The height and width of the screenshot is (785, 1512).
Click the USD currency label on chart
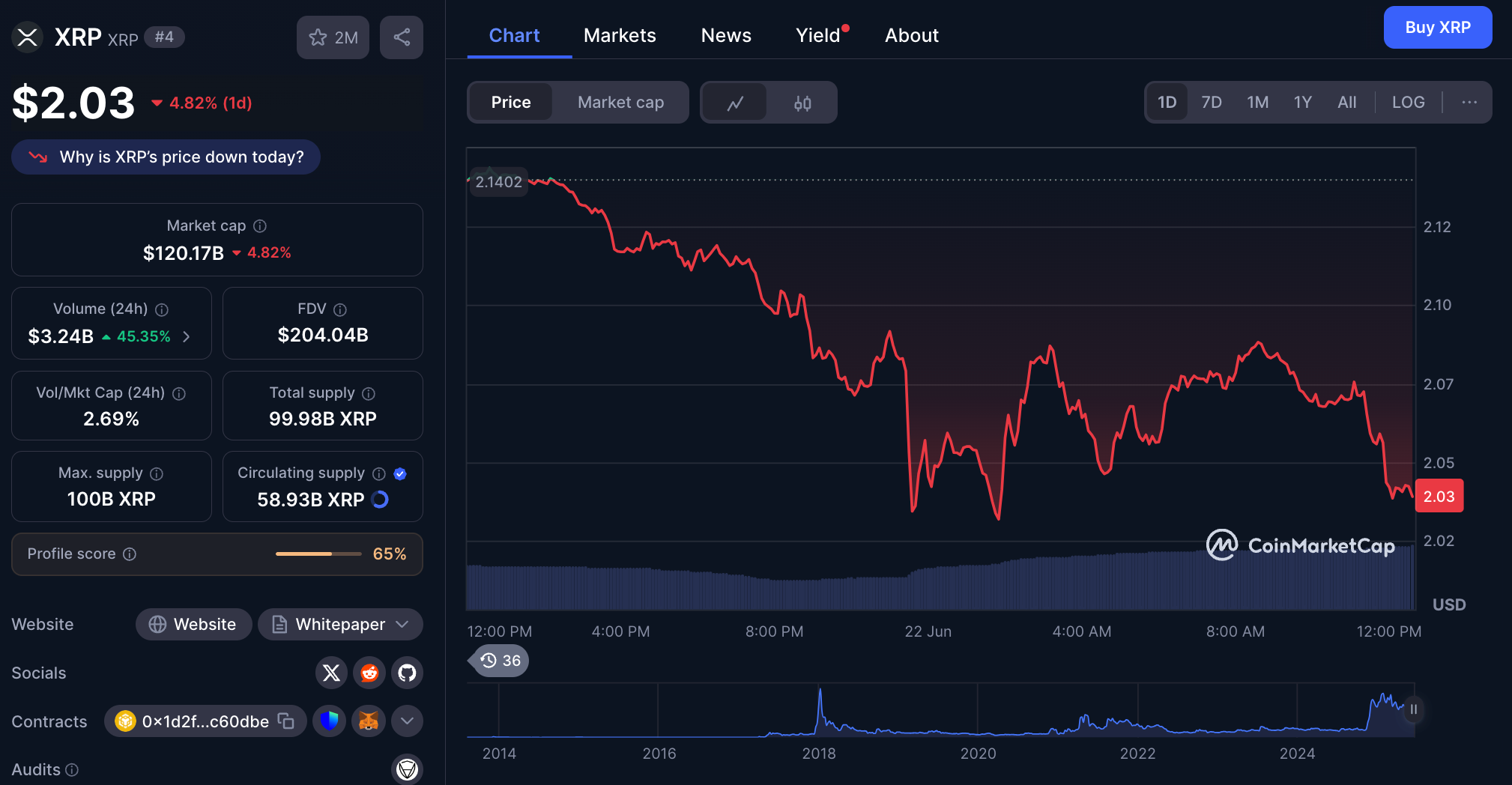coord(1449,604)
